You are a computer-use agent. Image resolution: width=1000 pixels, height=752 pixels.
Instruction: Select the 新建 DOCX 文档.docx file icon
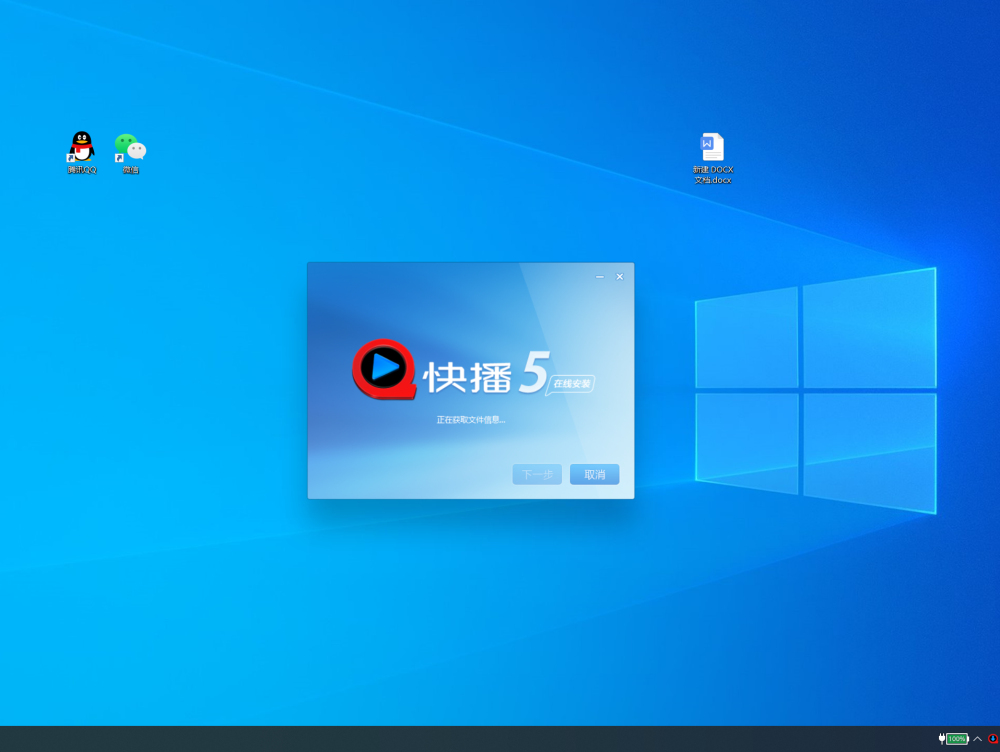712,158
